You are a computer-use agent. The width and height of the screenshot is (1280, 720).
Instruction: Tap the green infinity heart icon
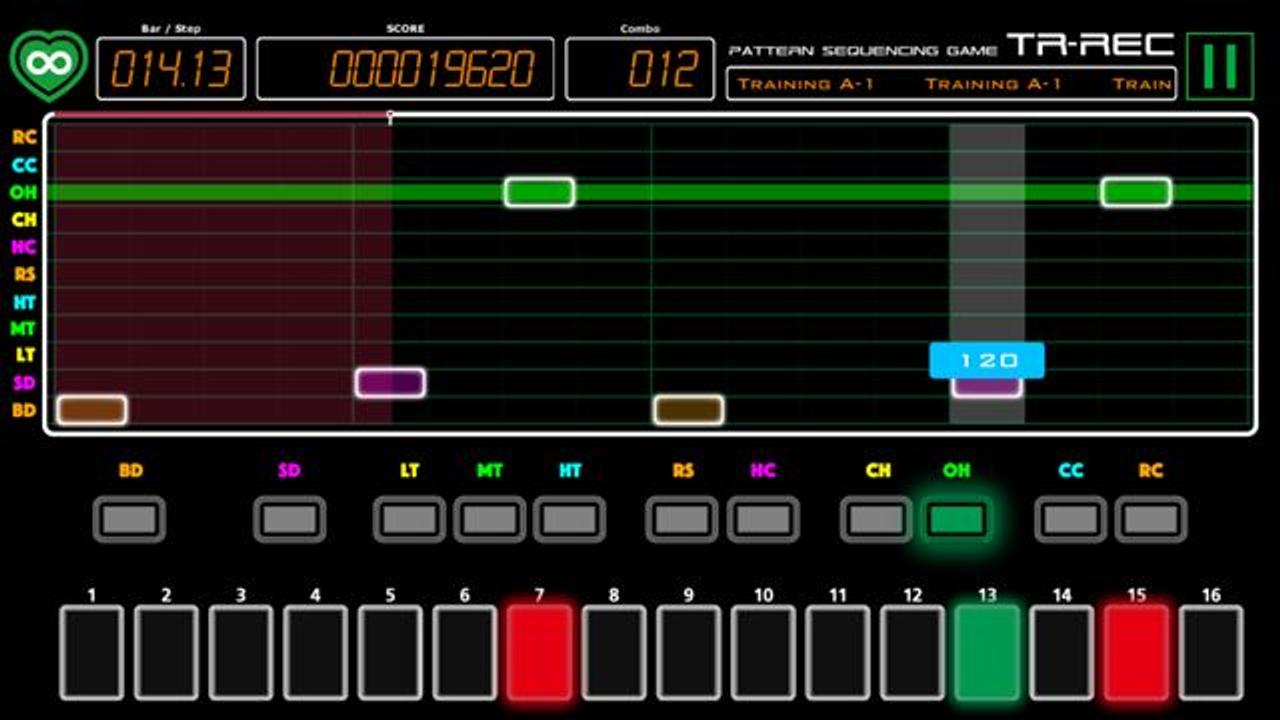tap(48, 65)
